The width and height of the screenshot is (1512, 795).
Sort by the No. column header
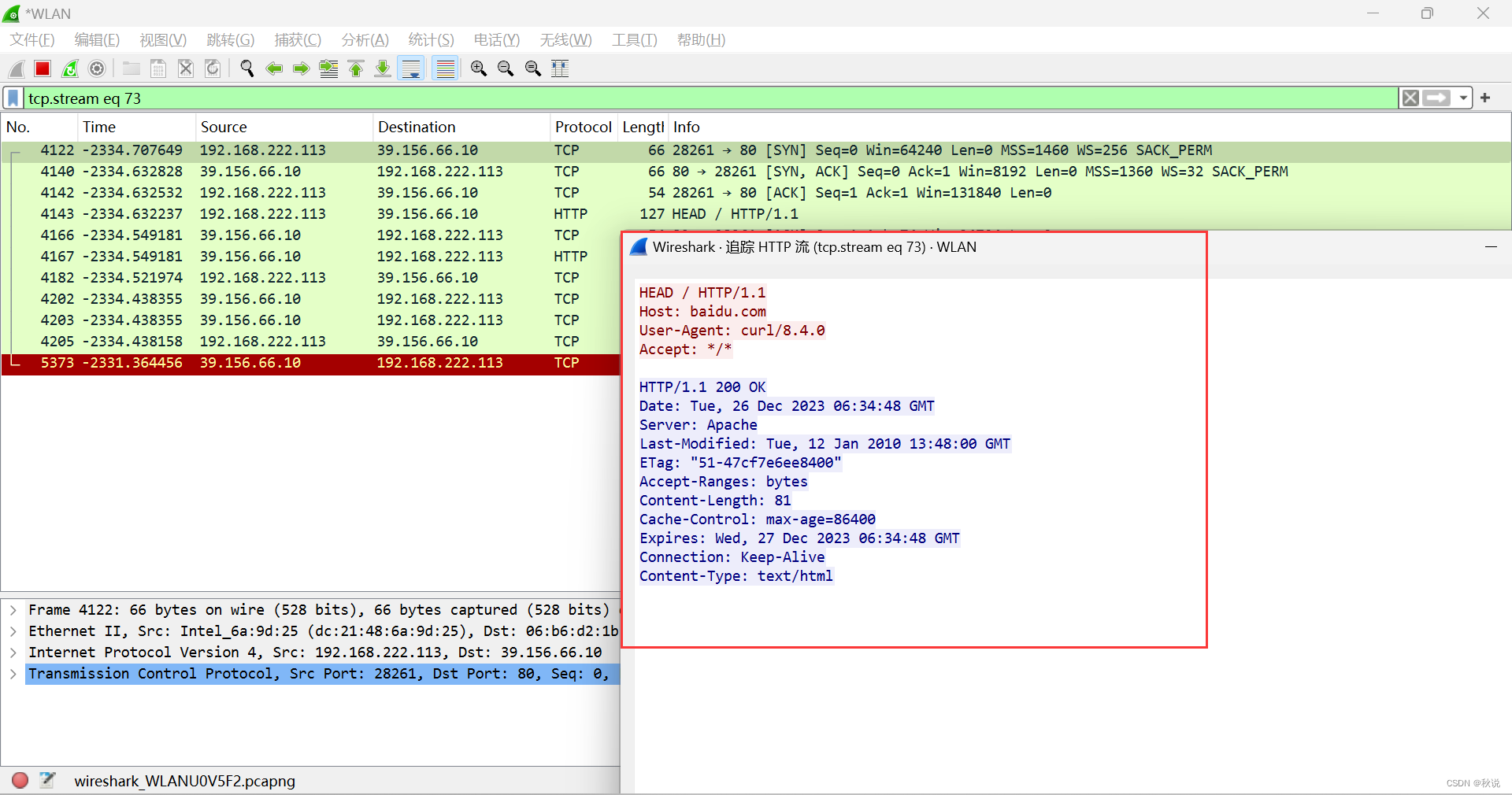[x=39, y=127]
